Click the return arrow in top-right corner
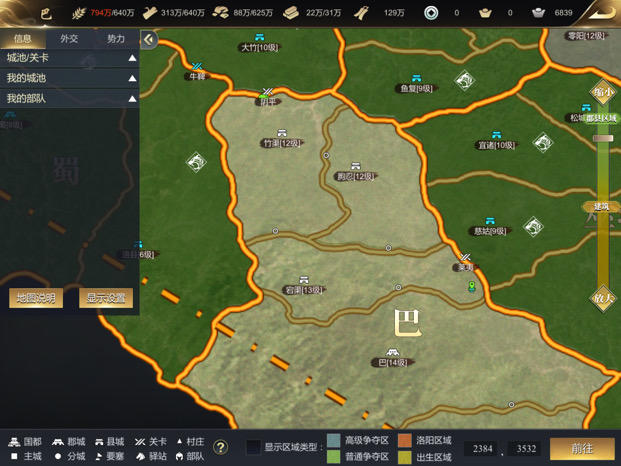Image resolution: width=621 pixels, height=466 pixels. [602, 13]
